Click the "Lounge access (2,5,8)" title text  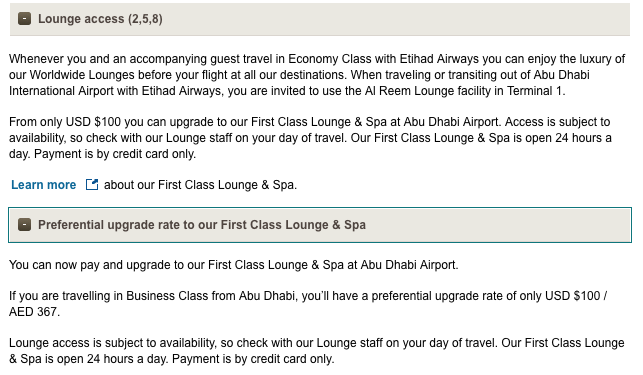tap(100, 19)
